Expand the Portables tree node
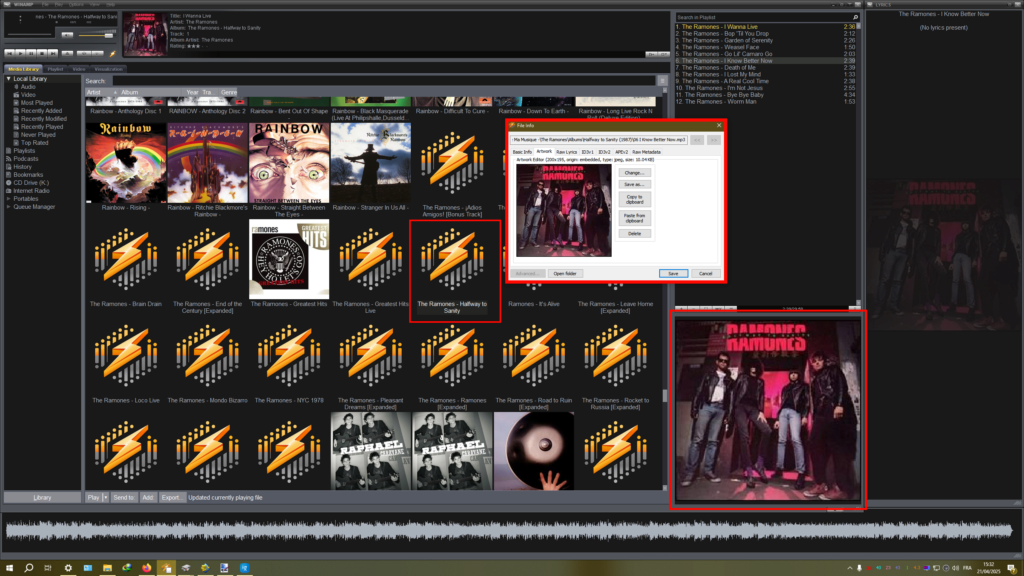The width and height of the screenshot is (1024, 576). pyautogui.click(x=8, y=199)
